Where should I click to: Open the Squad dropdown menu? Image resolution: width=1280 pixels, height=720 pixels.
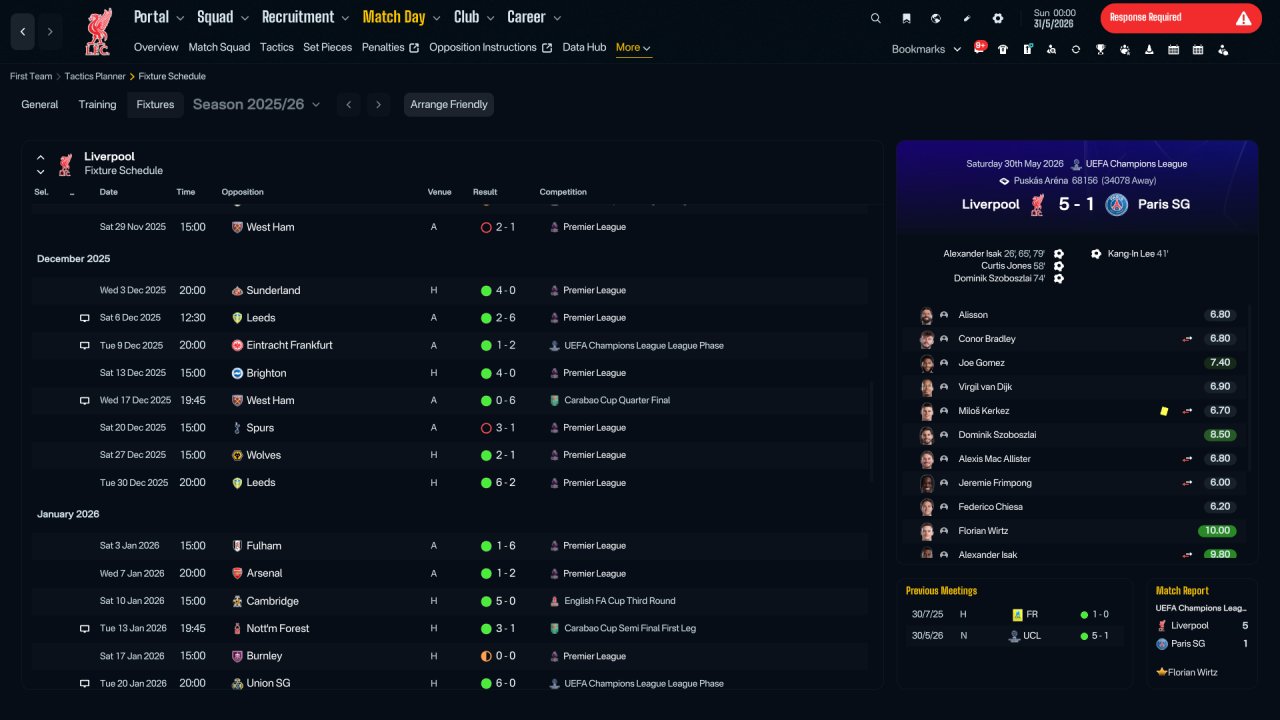(222, 17)
